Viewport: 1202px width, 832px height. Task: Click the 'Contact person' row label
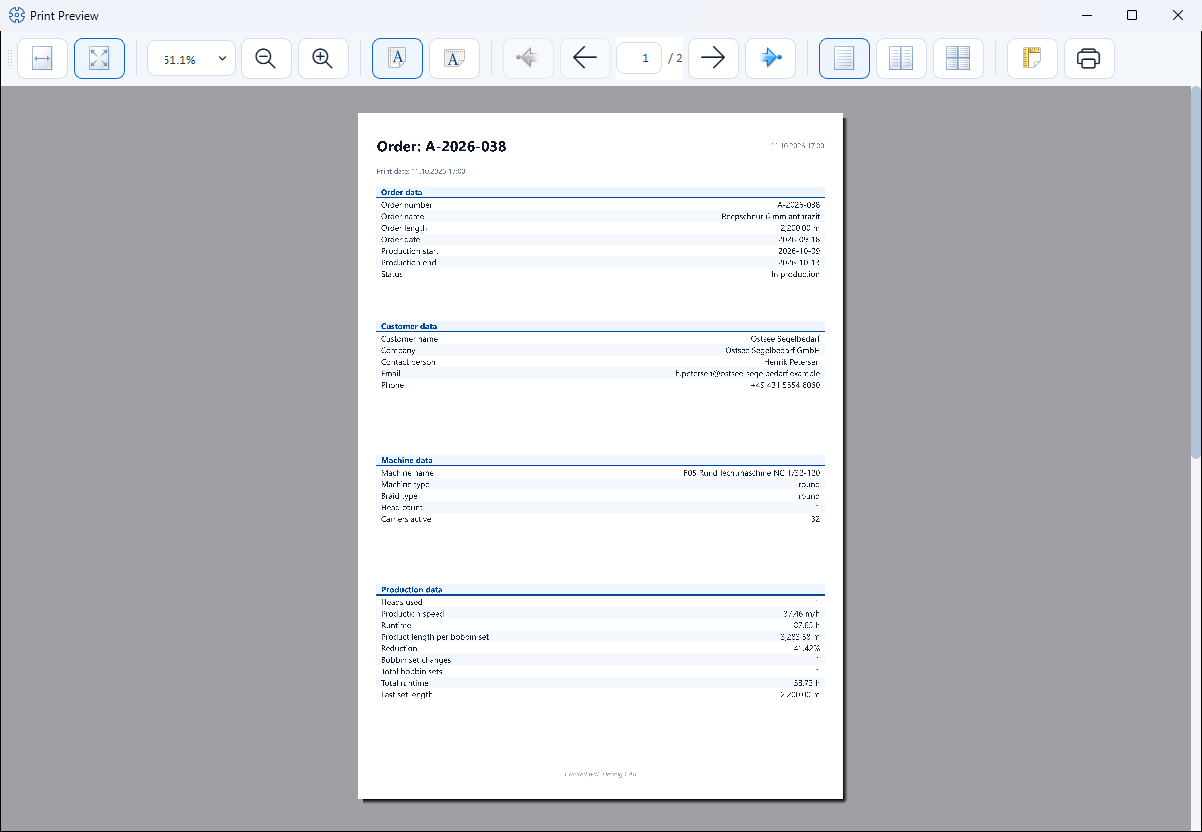point(408,362)
